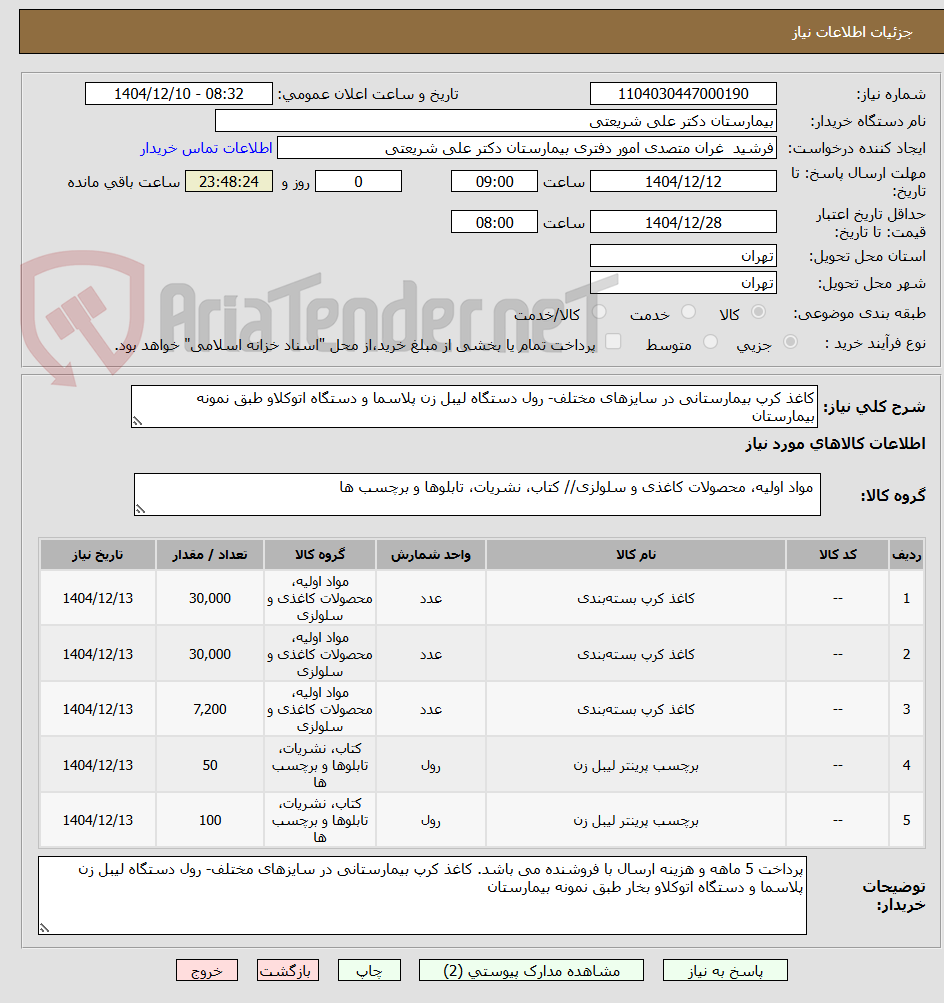This screenshot has width=944, height=1003.
Task: Click the نام کالا column header
Action: (636, 555)
